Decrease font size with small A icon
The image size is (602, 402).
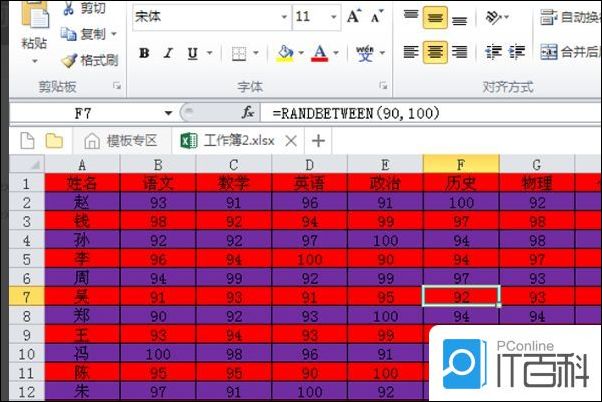[377, 17]
